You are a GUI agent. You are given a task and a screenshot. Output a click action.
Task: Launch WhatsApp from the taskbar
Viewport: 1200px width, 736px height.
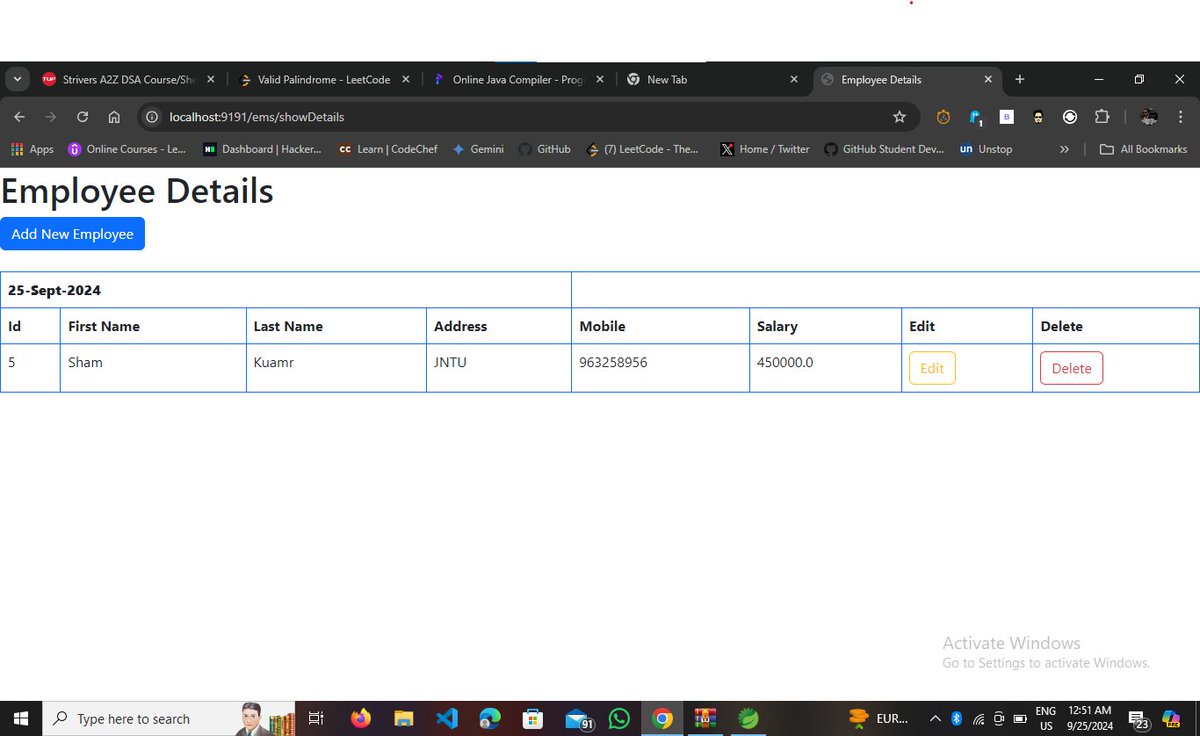(x=619, y=718)
